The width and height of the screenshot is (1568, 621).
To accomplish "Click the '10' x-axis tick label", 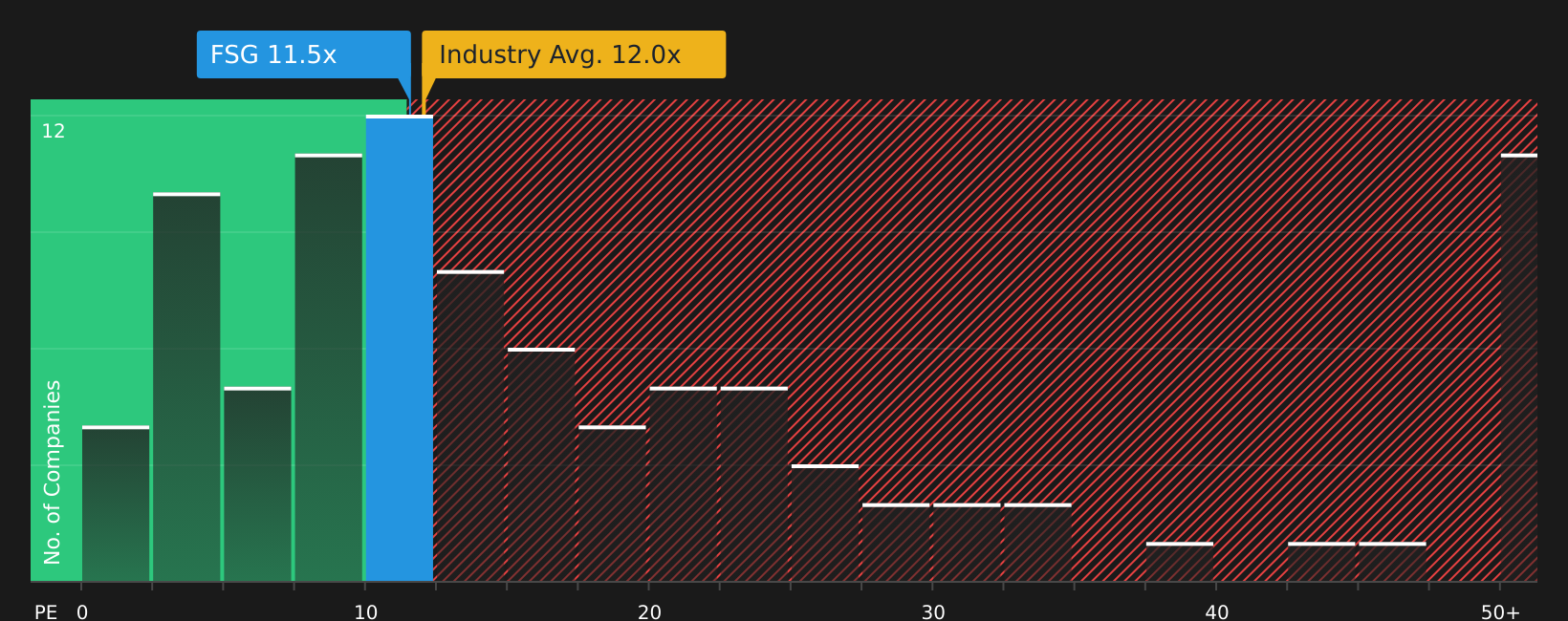I will tap(366, 612).
